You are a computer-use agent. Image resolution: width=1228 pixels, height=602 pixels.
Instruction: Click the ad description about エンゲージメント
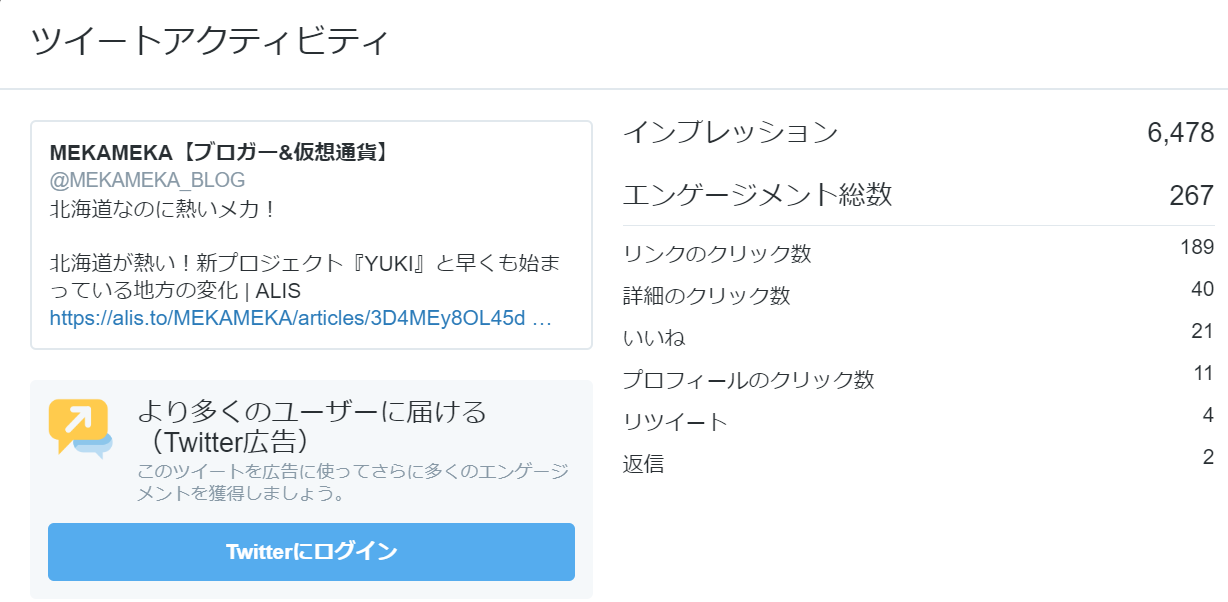coord(352,482)
